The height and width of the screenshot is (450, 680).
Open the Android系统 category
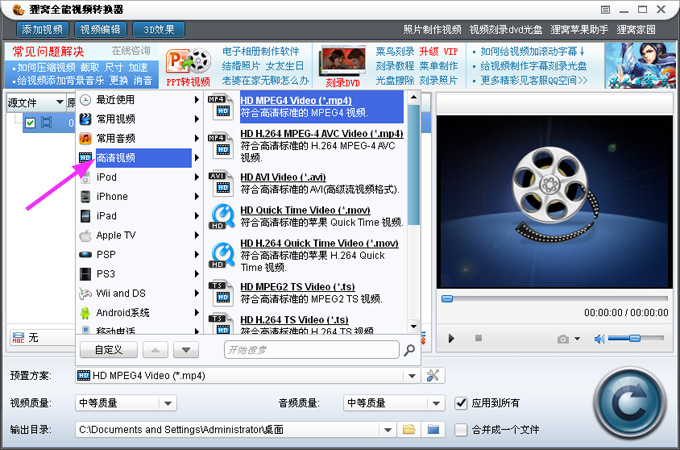(139, 313)
